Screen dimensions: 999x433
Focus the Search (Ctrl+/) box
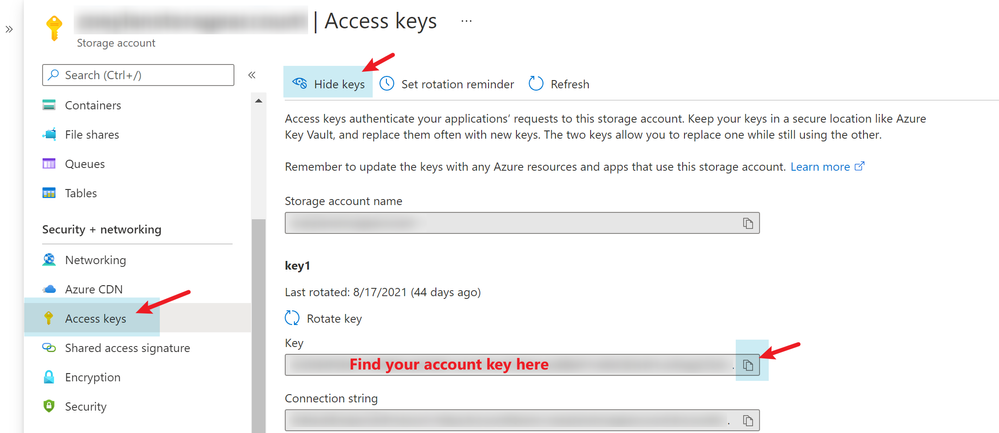138,75
